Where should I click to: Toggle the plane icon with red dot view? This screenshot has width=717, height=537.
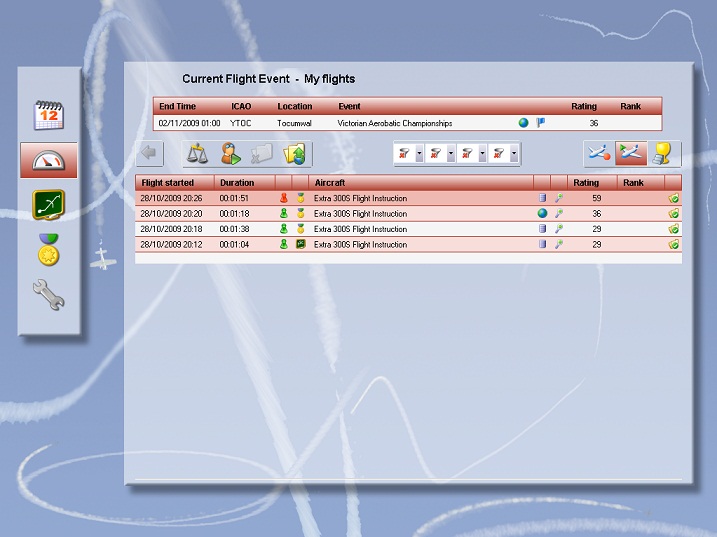(599, 153)
